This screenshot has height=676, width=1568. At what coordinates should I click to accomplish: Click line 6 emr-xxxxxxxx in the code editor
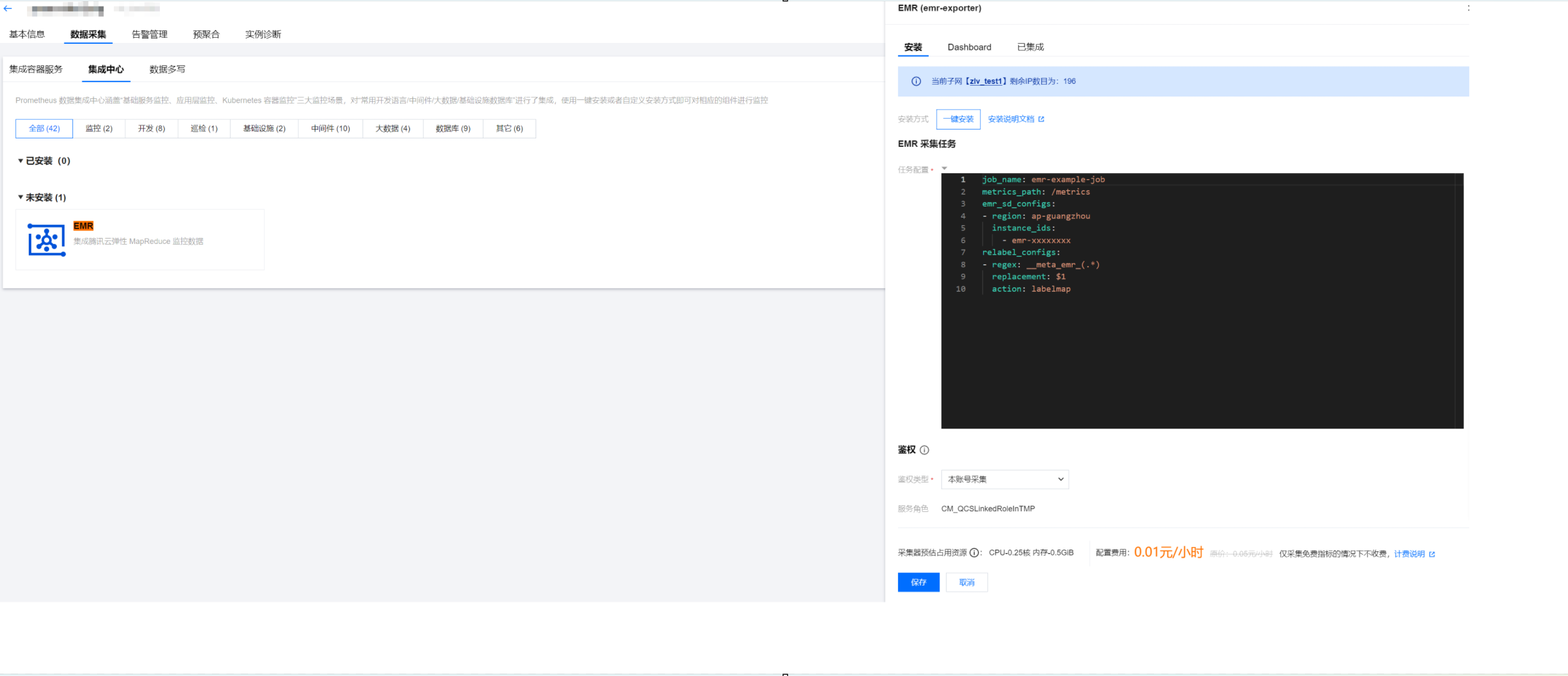click(x=1040, y=240)
